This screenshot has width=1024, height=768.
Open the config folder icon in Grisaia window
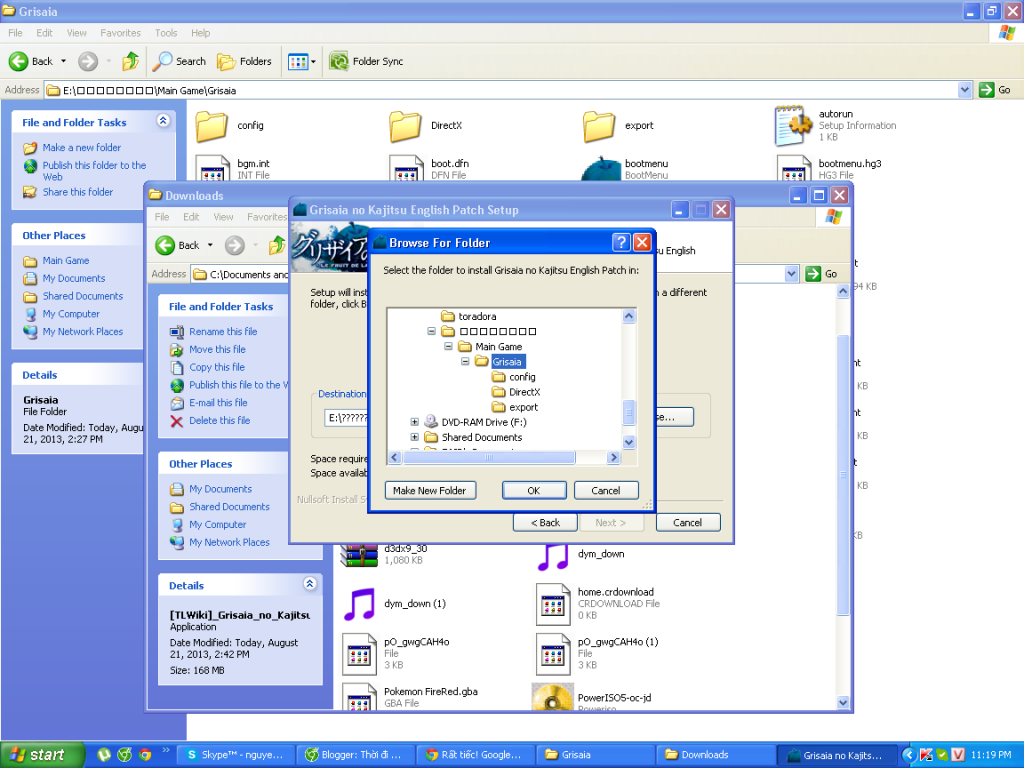click(x=211, y=126)
